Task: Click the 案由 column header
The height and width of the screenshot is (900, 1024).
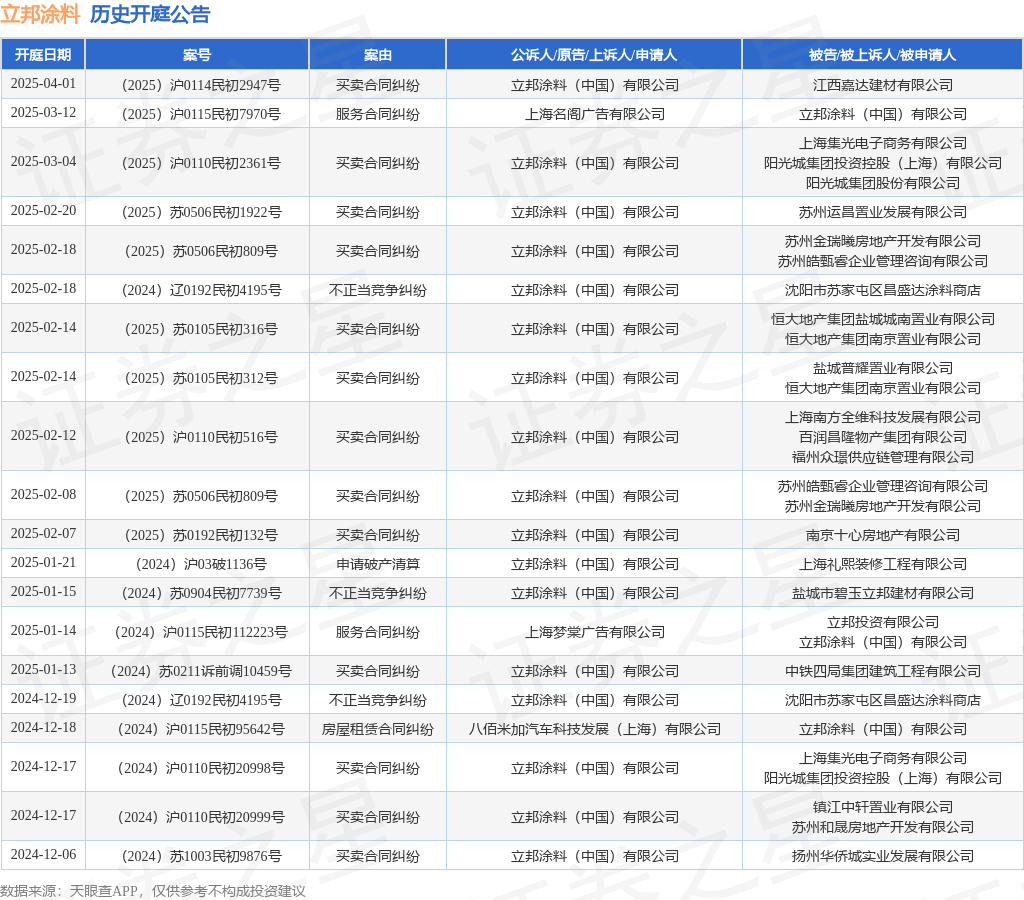Action: 377,55
